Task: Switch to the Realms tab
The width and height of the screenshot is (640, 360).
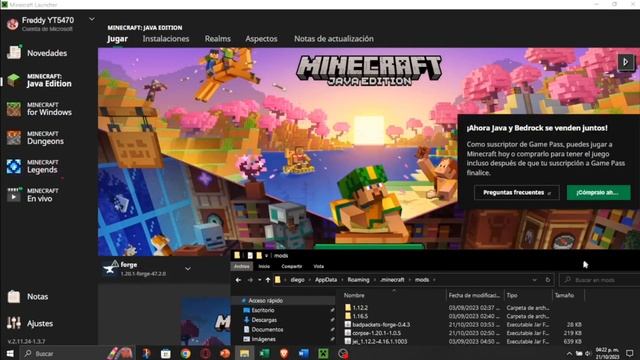Action: point(218,39)
